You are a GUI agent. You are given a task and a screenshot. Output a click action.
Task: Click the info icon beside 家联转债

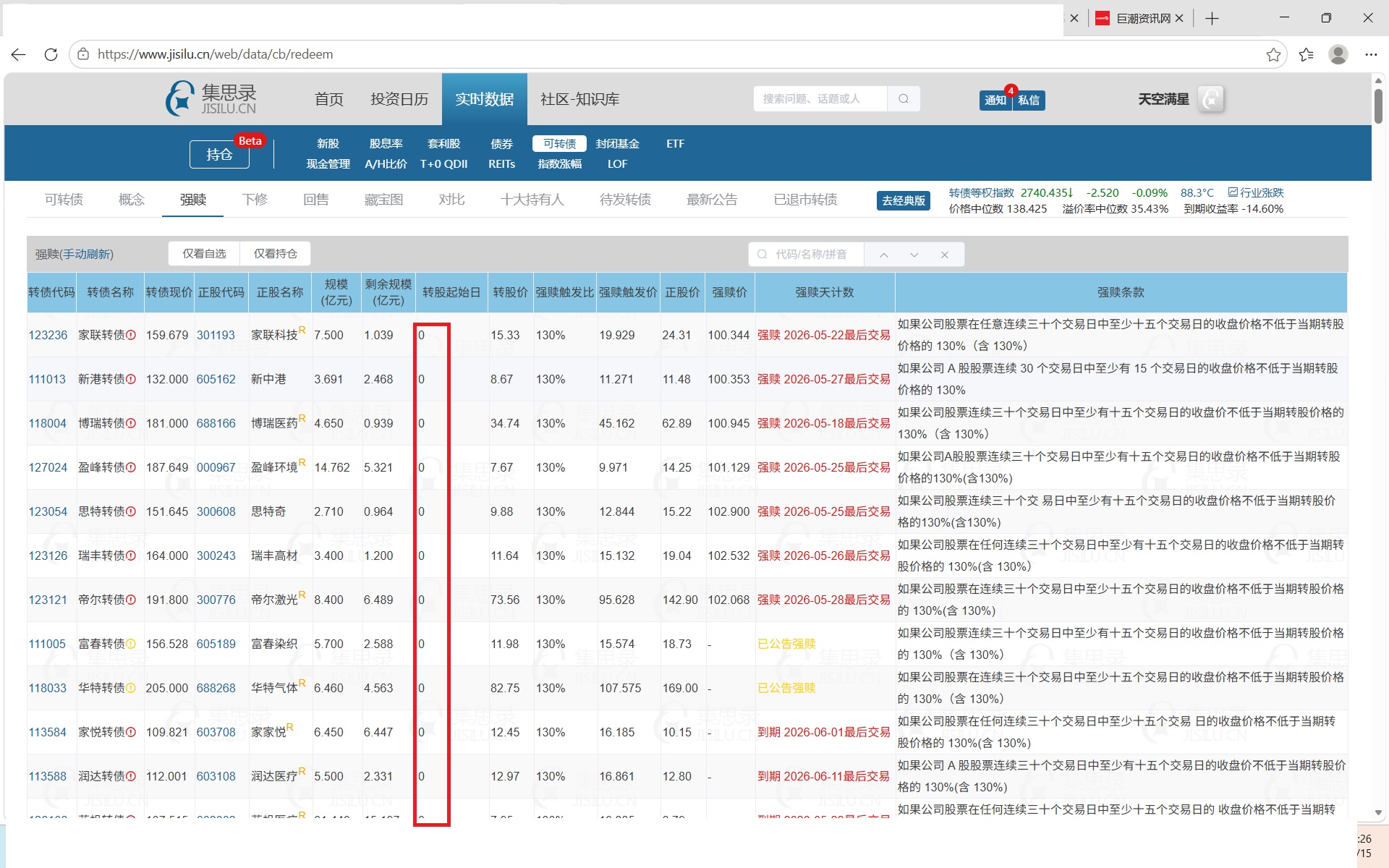point(131,336)
